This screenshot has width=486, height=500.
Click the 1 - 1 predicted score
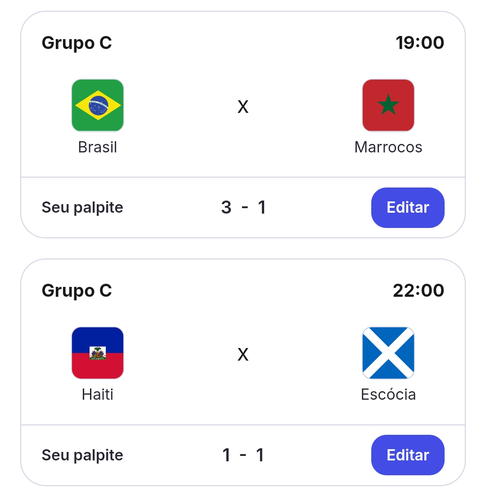click(243, 455)
